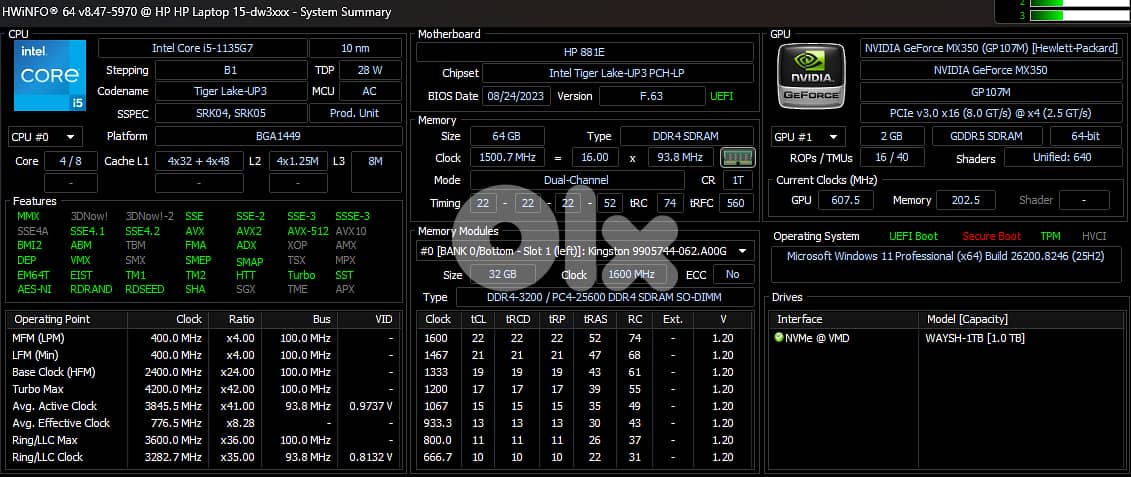Click the Turbo feature flag
The width and height of the screenshot is (1131, 477).
302,275
